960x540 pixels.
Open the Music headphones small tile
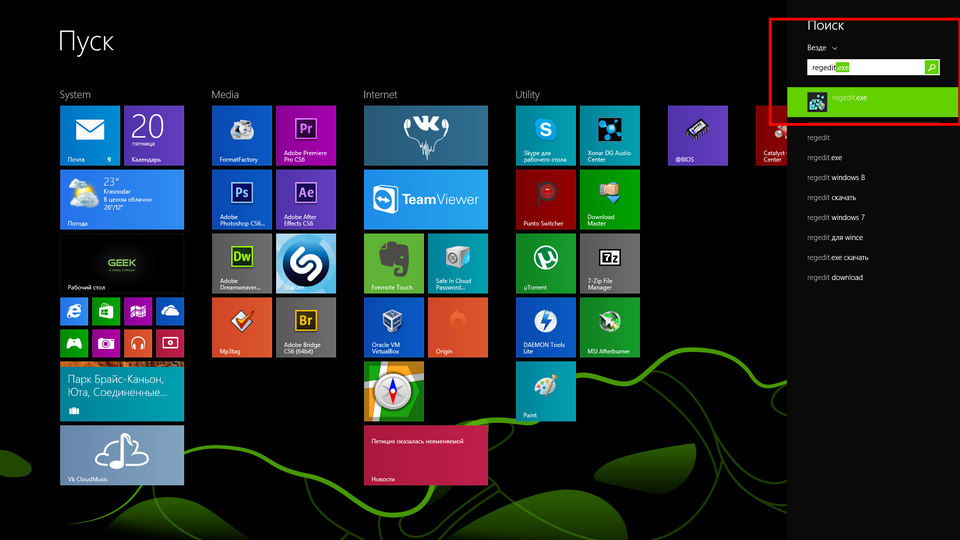[x=138, y=343]
